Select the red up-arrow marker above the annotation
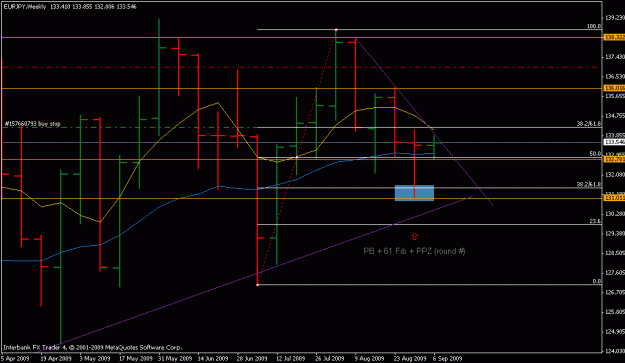The width and height of the screenshot is (625, 363). 415,236
